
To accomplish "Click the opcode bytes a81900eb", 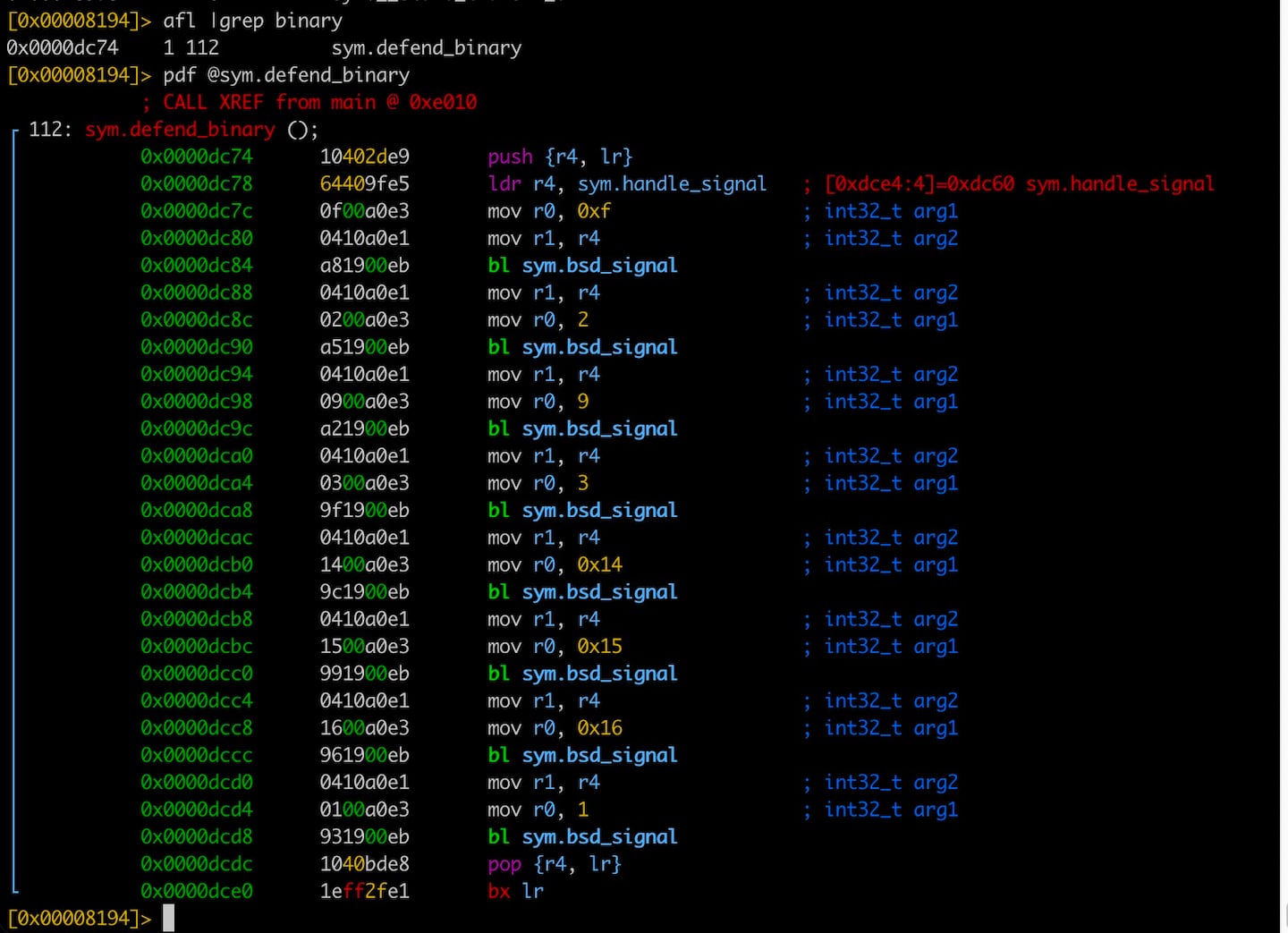I will (x=364, y=266).
